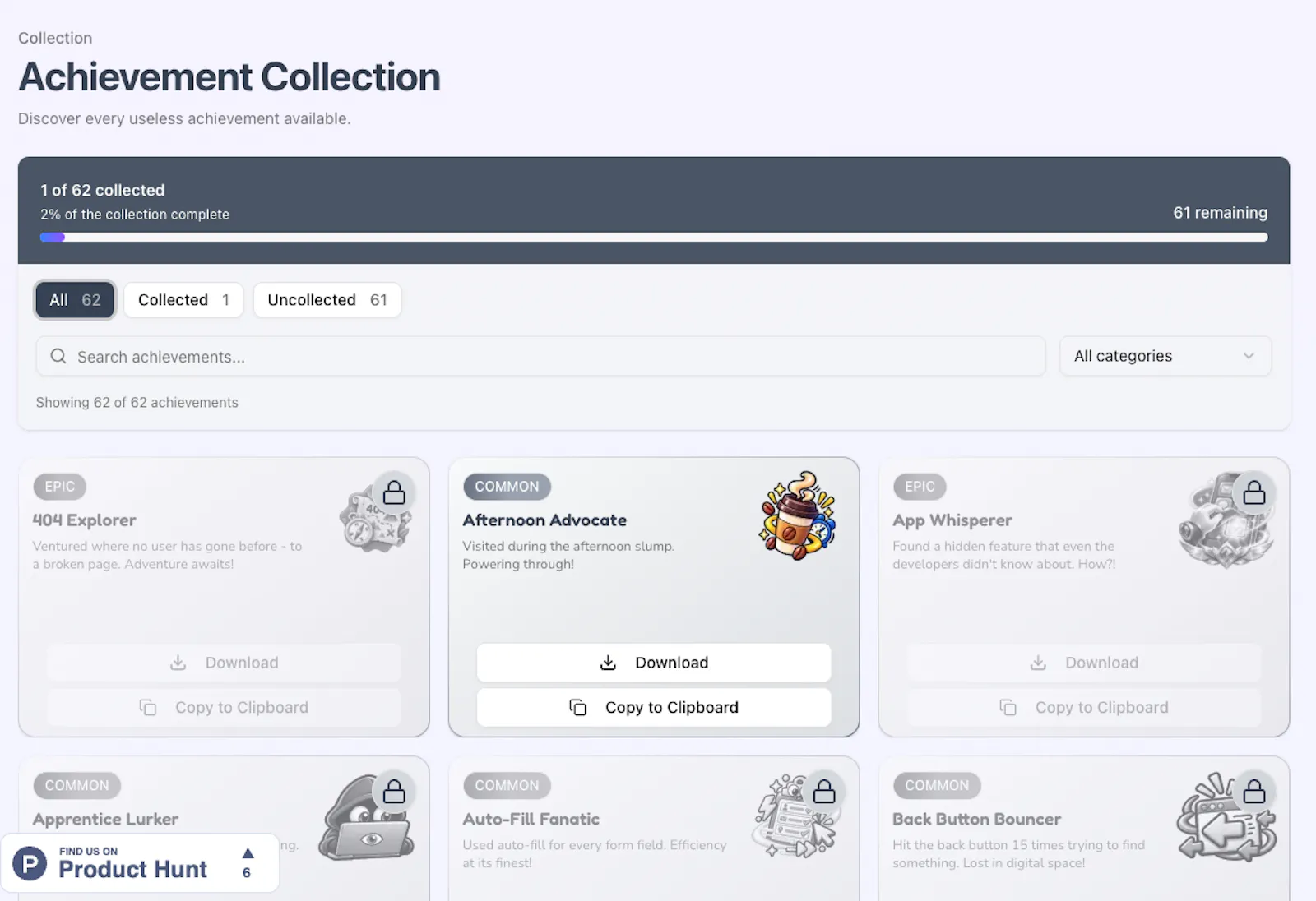The height and width of the screenshot is (901, 1316).
Task: Click the COMMON badge on Auto-Fill Fanatic
Action: [x=507, y=786]
